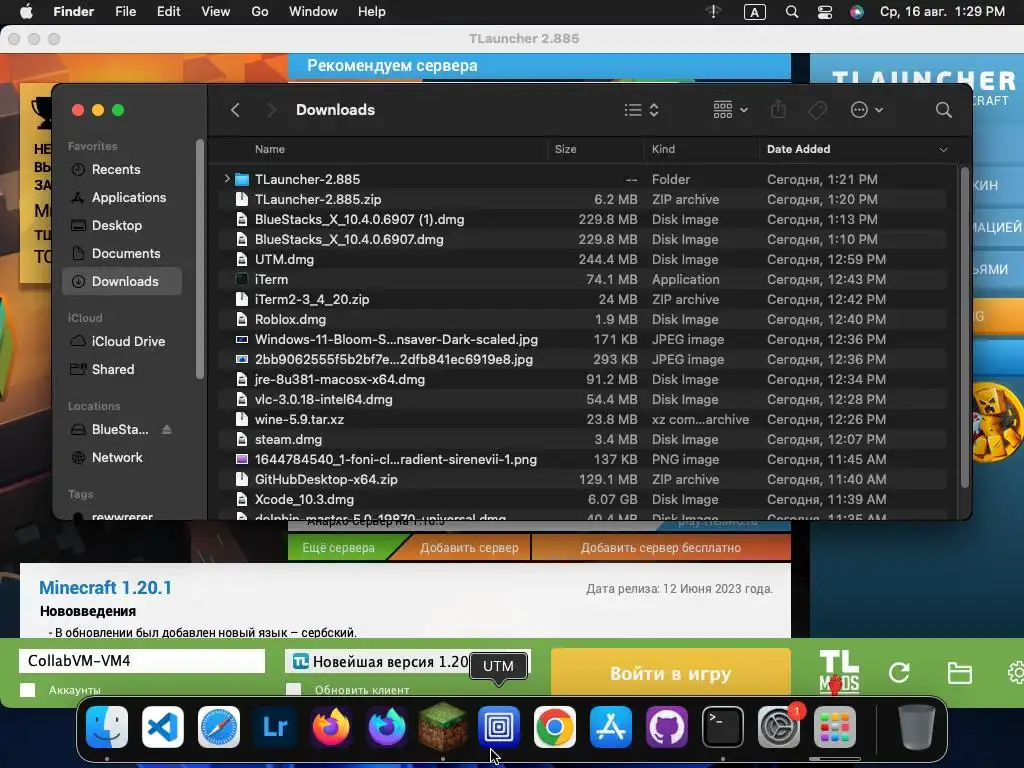Open the Finder group-by dropdown
The width and height of the screenshot is (1024, 768).
[730, 110]
